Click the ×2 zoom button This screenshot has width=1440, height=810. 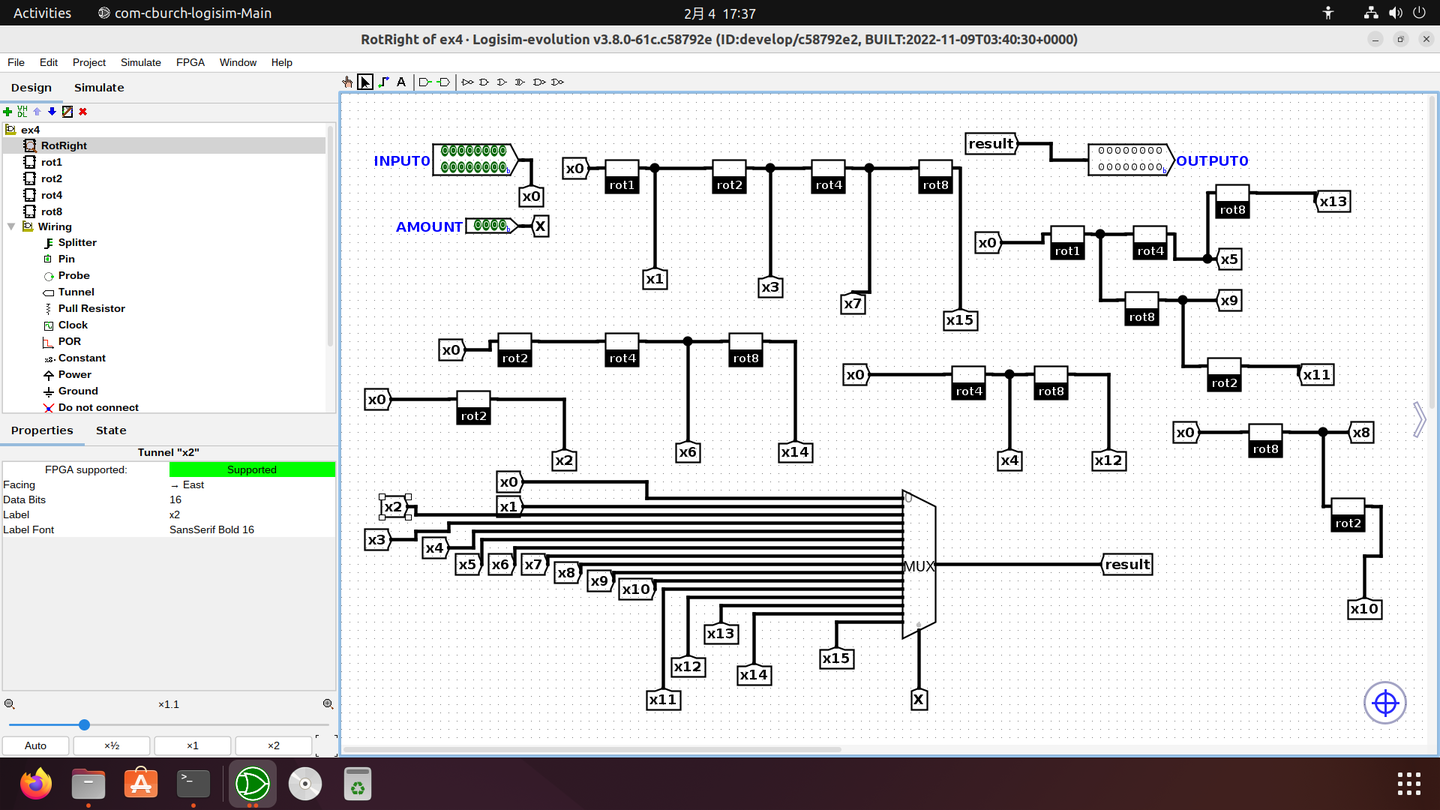tap(272, 745)
